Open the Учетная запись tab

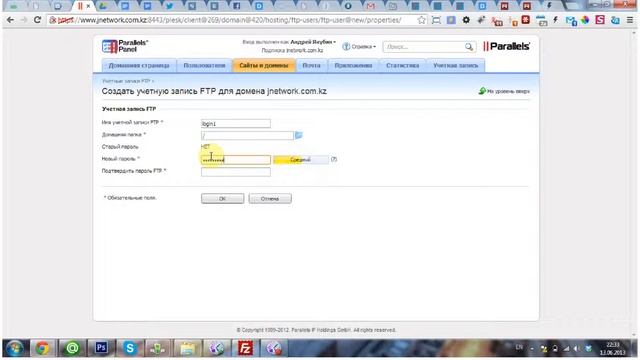(456, 65)
